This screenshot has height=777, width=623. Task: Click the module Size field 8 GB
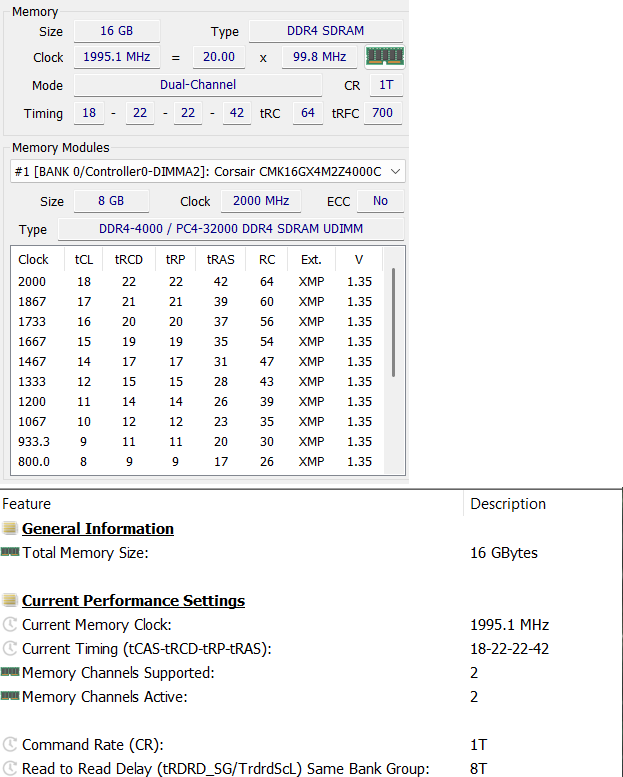(x=112, y=201)
